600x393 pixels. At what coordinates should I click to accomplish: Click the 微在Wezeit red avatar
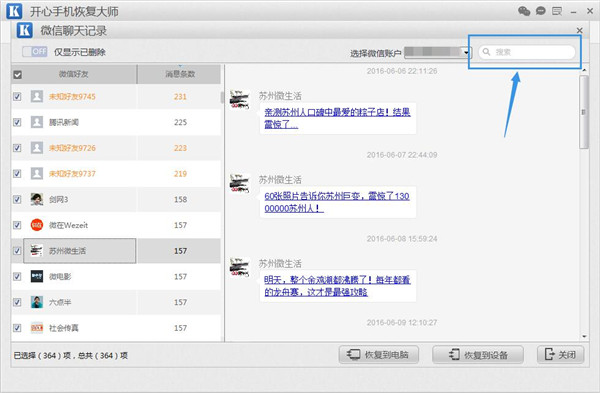pos(37,225)
